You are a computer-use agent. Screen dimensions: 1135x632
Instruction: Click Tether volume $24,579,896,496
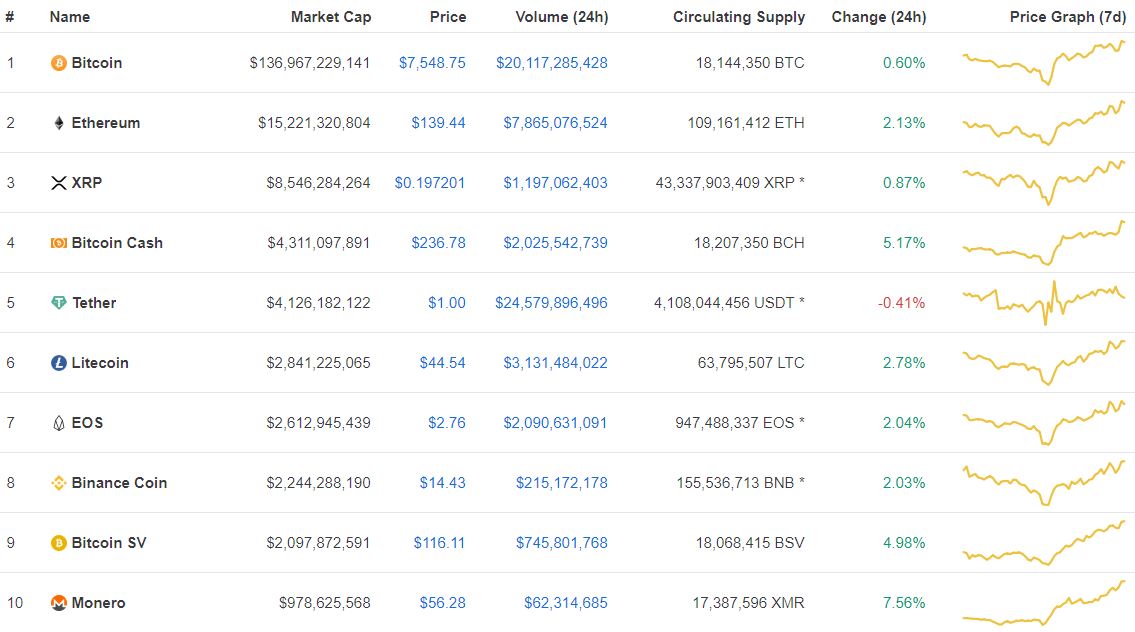click(x=552, y=303)
